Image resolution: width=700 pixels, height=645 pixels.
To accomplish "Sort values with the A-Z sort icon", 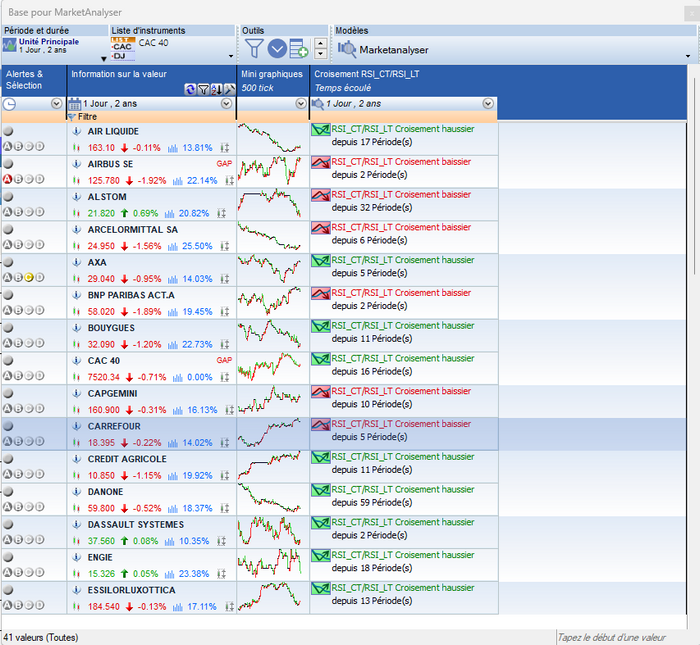I will click(x=217, y=90).
